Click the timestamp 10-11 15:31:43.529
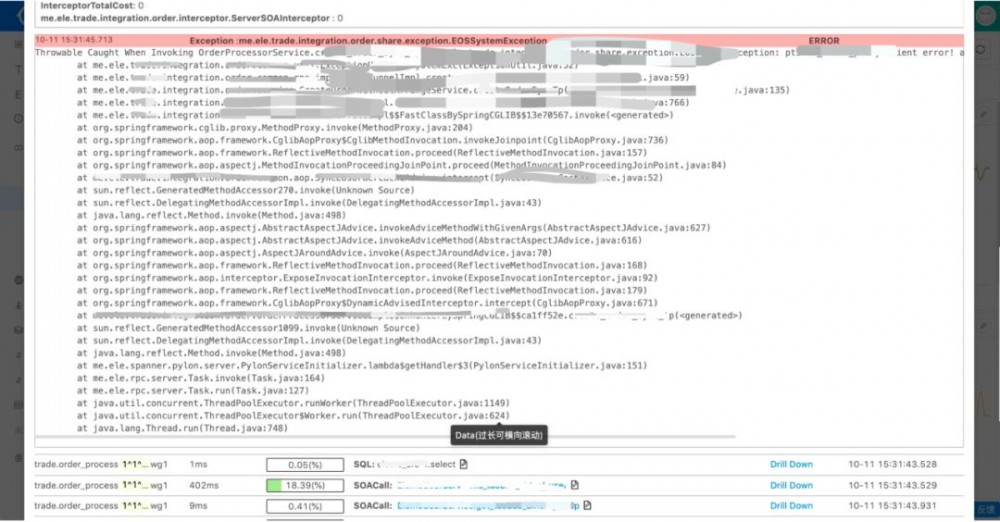 (892, 485)
